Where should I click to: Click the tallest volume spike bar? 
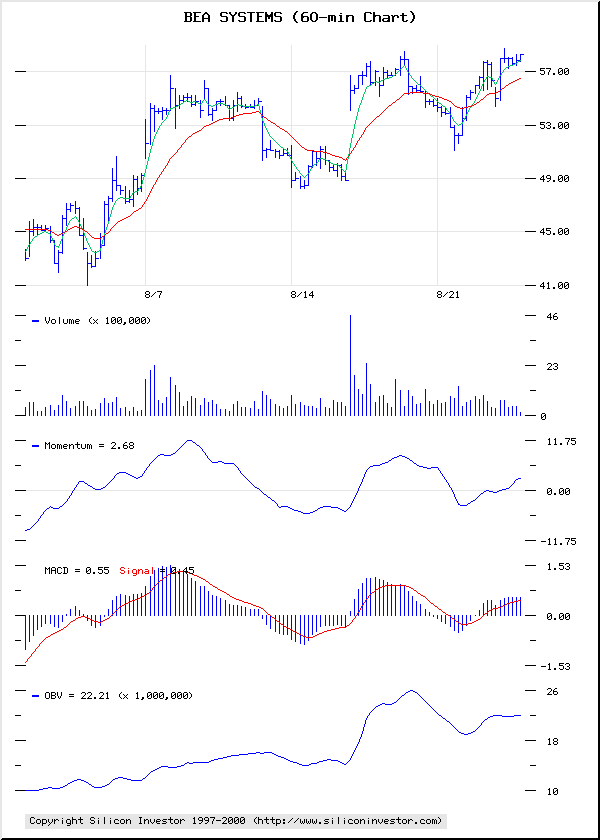click(x=350, y=365)
